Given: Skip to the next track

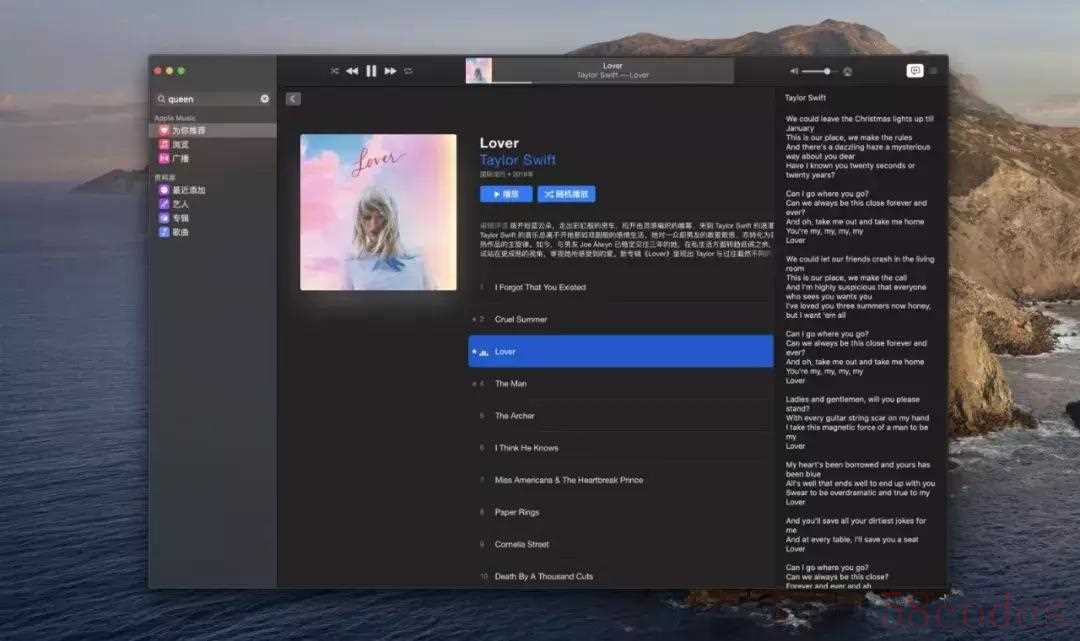Looking at the screenshot, I should (390, 71).
